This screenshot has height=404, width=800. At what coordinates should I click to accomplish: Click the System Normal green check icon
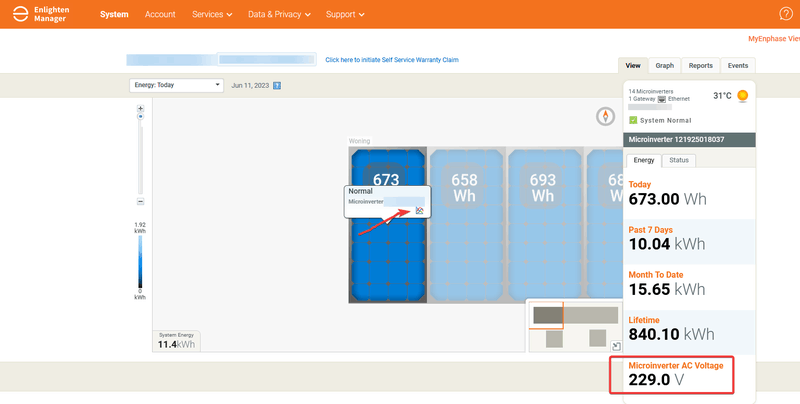point(633,120)
